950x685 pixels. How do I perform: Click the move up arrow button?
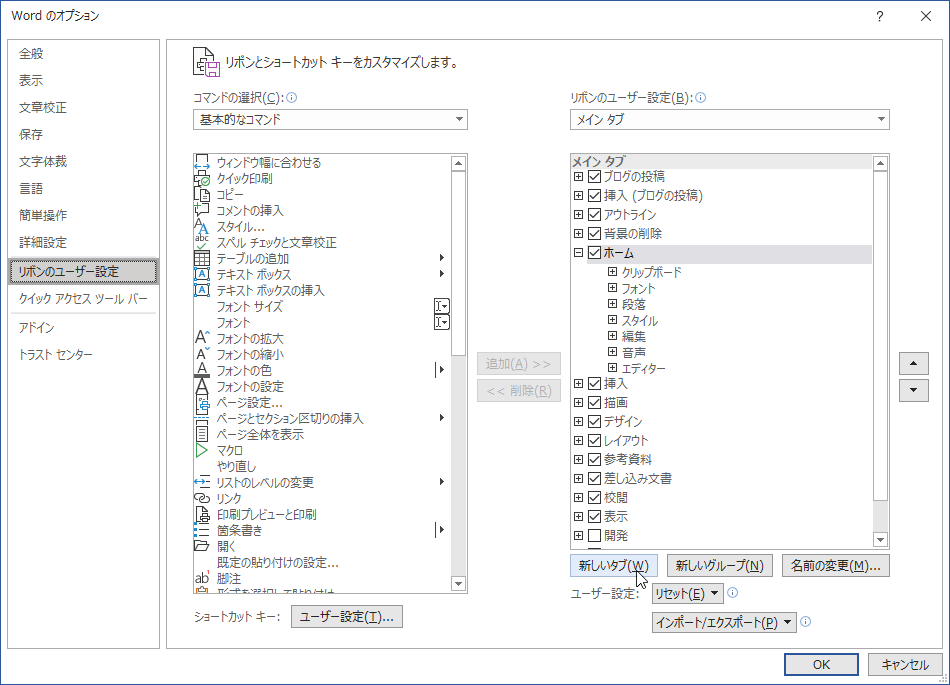(x=914, y=363)
